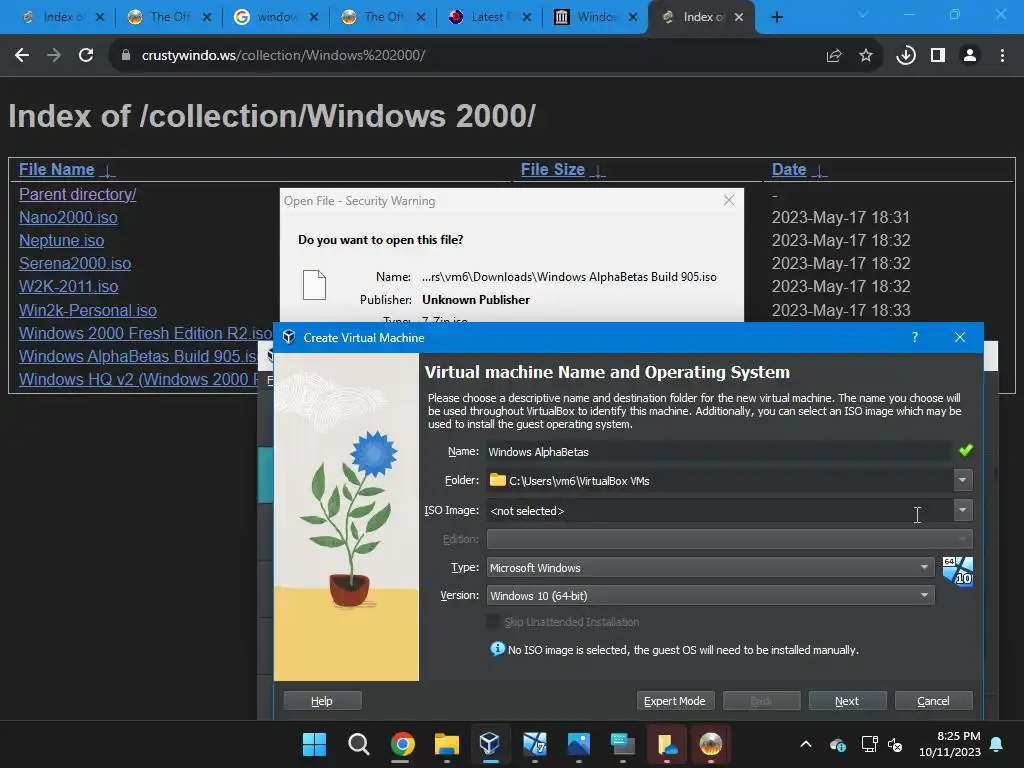The height and width of the screenshot is (768, 1024).
Task: Switch to the second 'The Off' tab
Action: (x=383, y=17)
